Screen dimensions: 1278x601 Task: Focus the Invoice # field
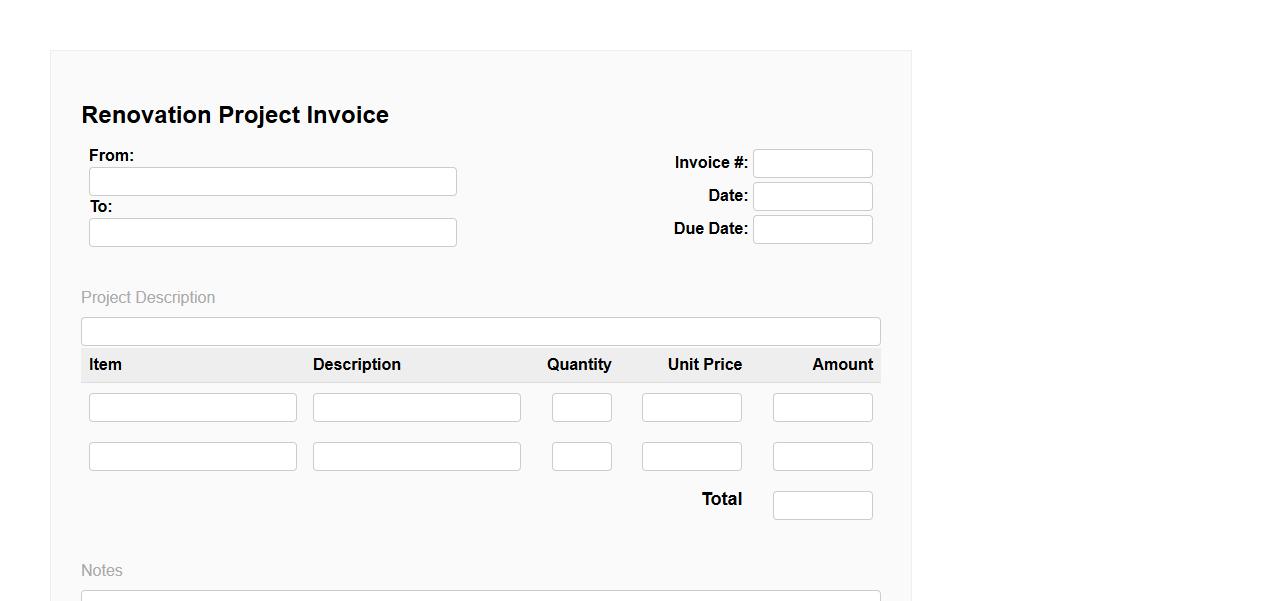(812, 164)
